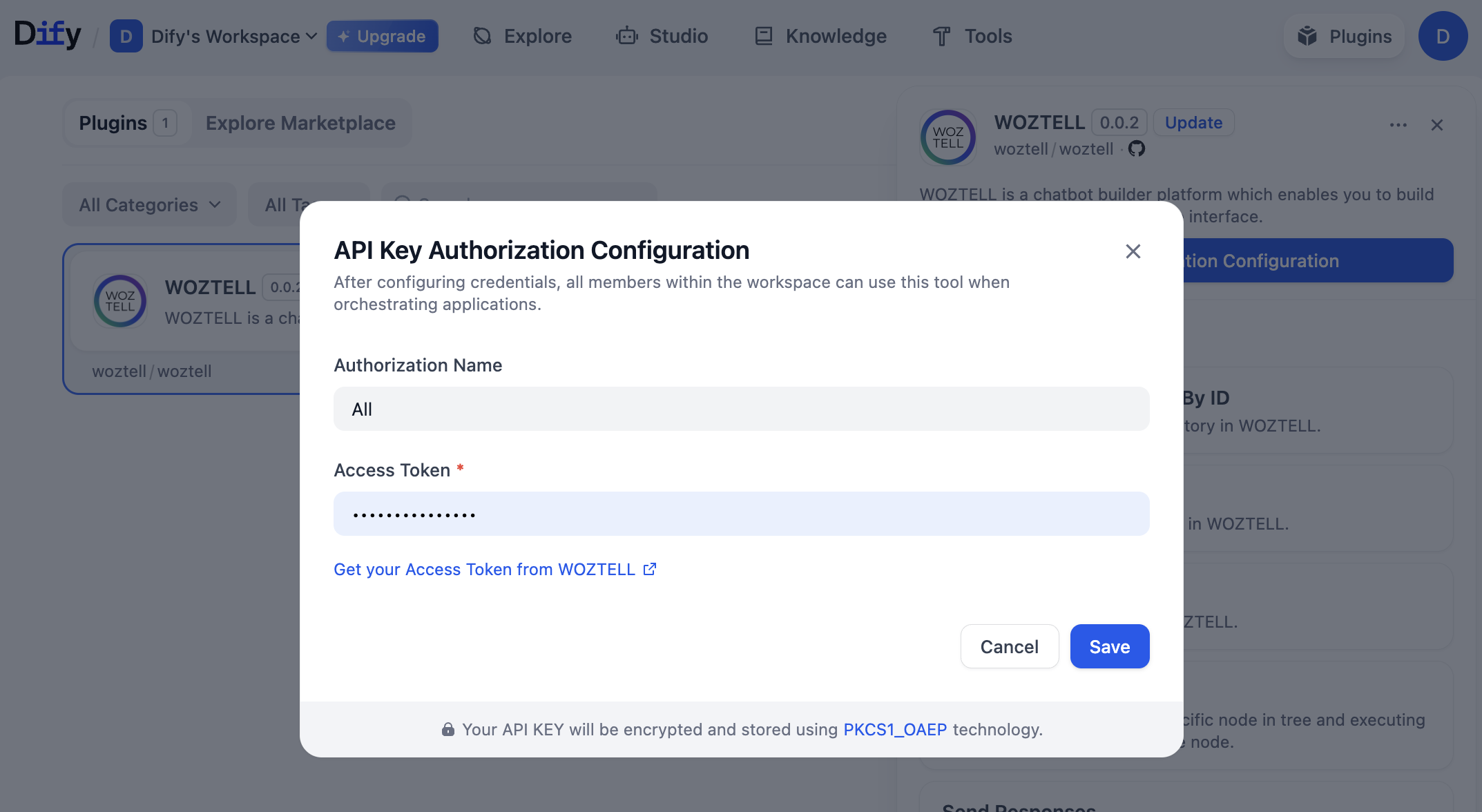Switch to Explore Marketplace tab
The image size is (1482, 812).
pyautogui.click(x=300, y=123)
